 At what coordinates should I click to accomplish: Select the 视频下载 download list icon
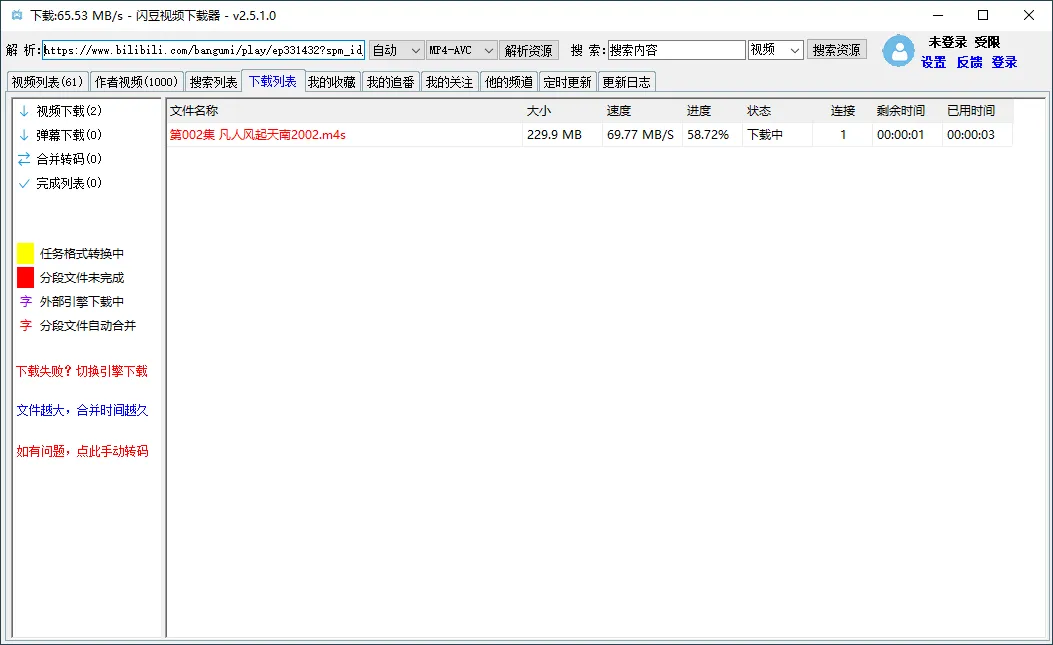pos(22,110)
